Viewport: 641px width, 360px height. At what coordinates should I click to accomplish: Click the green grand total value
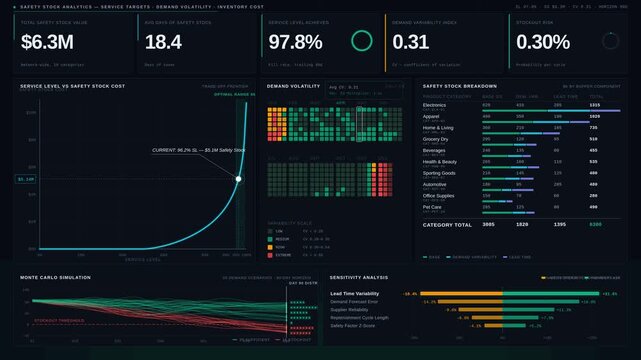click(595, 224)
